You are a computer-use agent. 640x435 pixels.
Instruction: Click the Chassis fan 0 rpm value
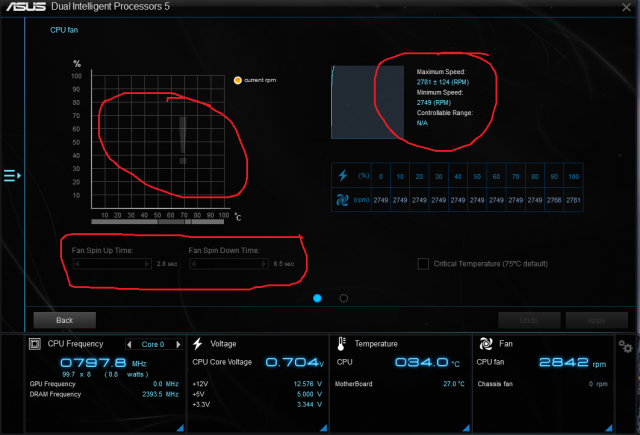[598, 384]
